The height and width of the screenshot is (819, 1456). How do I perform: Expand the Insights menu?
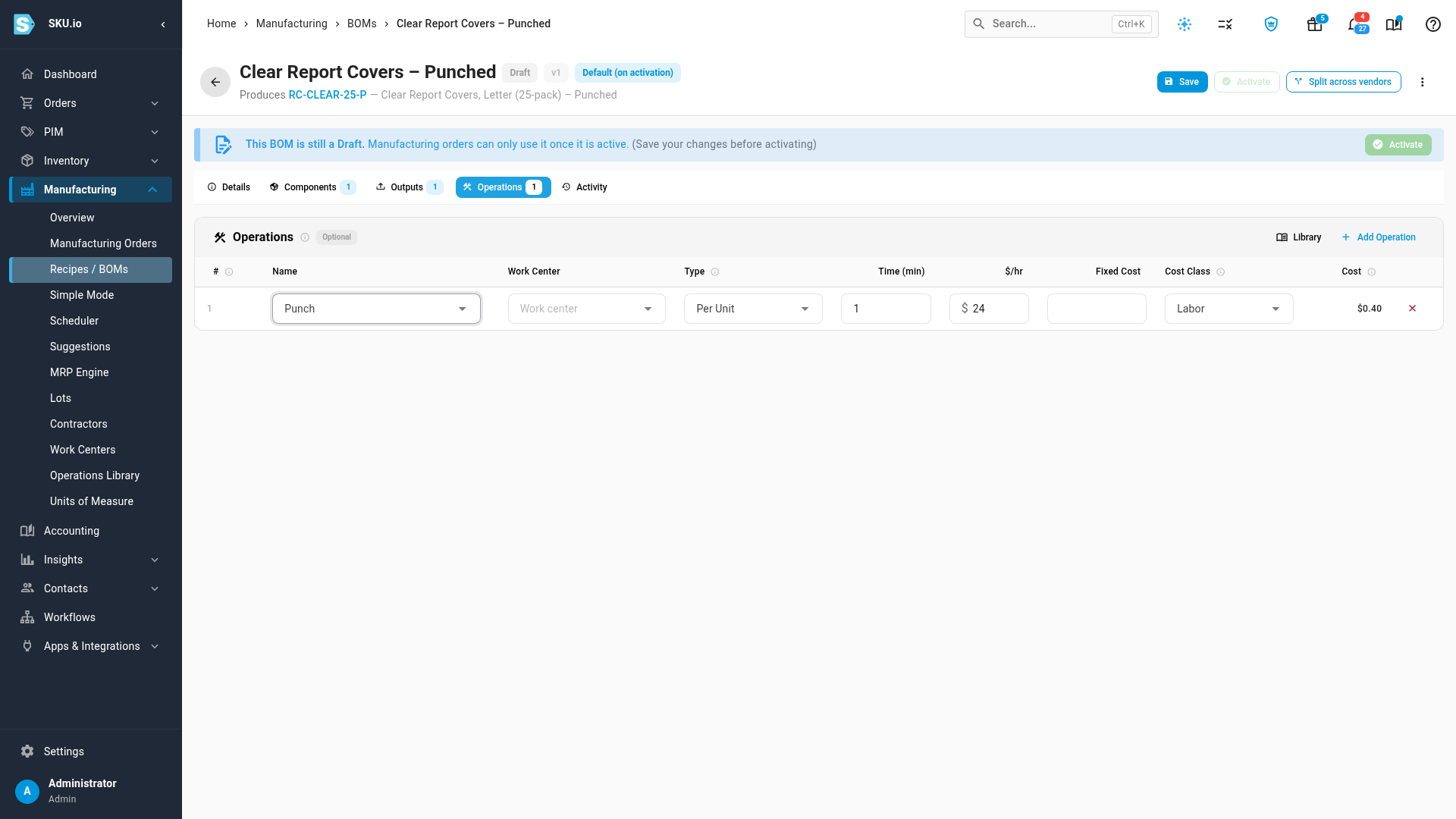(90, 560)
